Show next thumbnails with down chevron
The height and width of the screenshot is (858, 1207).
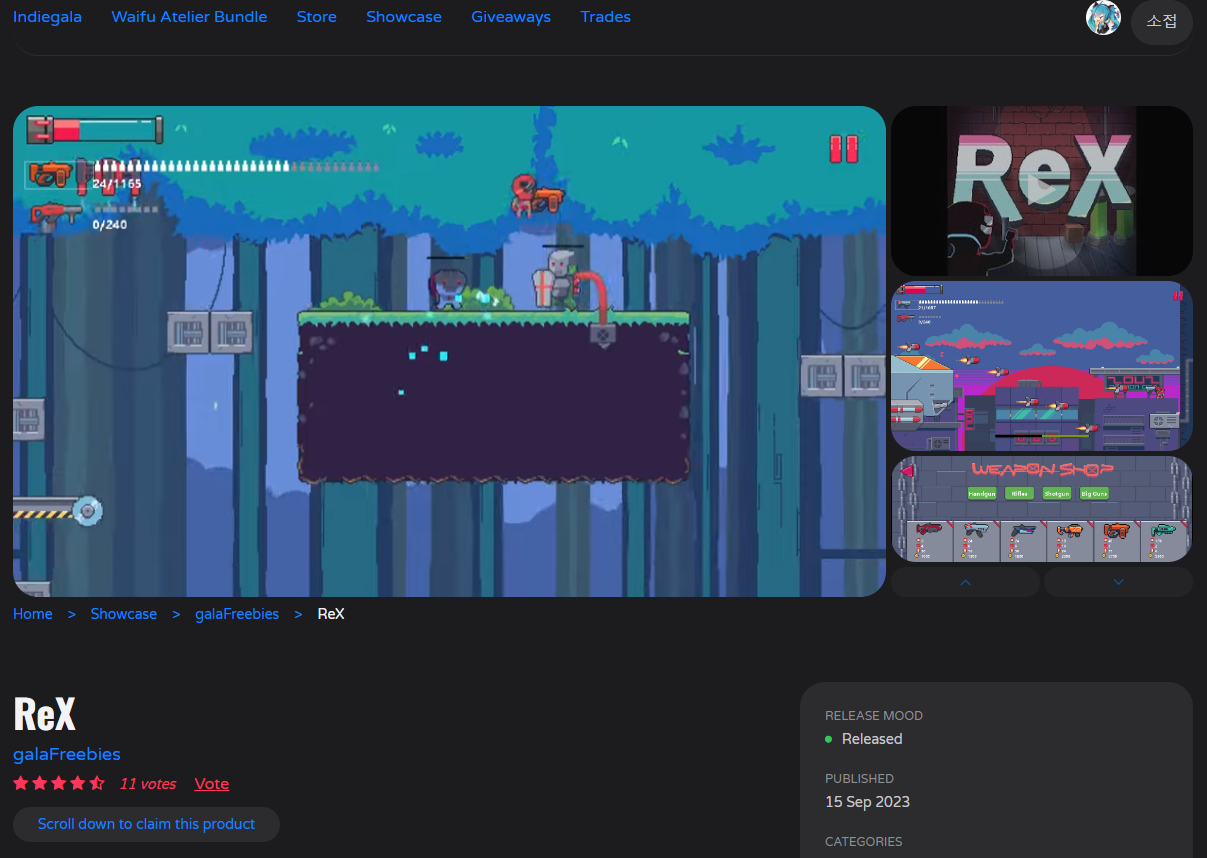click(1118, 582)
